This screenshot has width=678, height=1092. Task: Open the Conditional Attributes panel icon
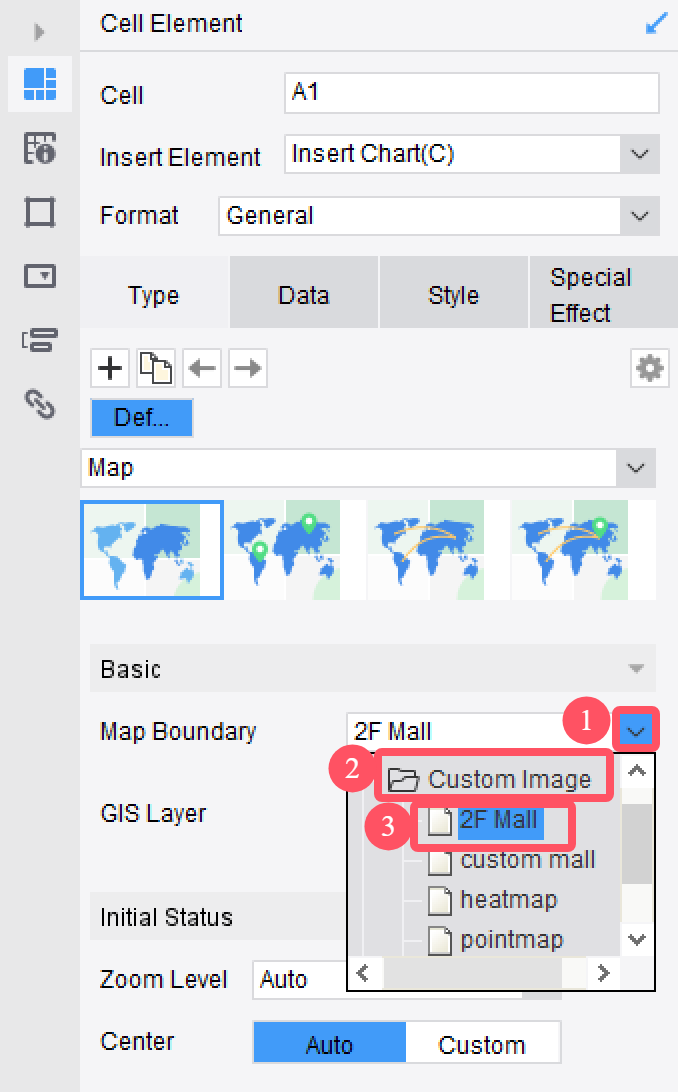(40, 340)
